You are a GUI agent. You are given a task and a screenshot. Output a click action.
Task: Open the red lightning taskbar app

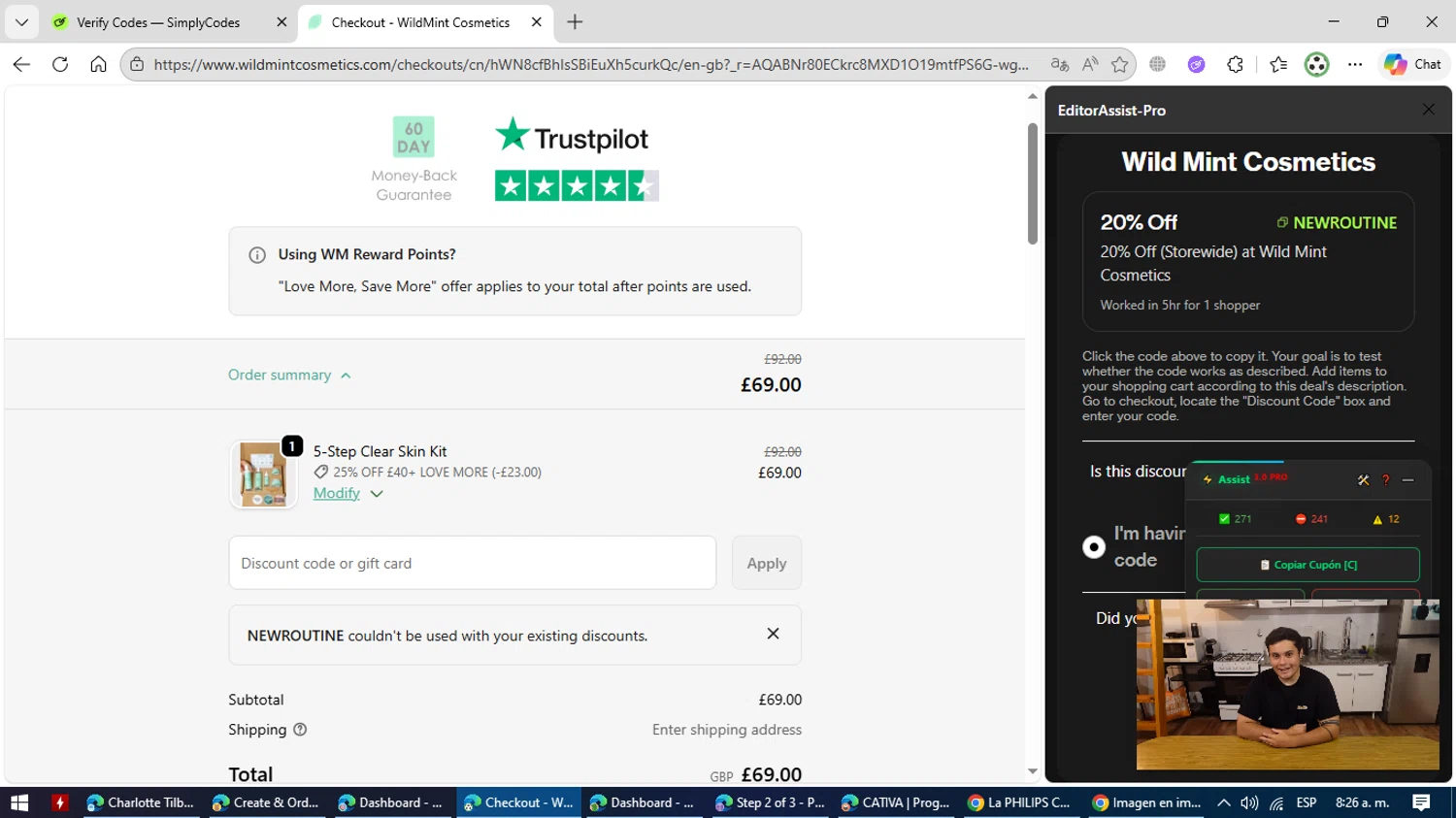pyautogui.click(x=60, y=802)
